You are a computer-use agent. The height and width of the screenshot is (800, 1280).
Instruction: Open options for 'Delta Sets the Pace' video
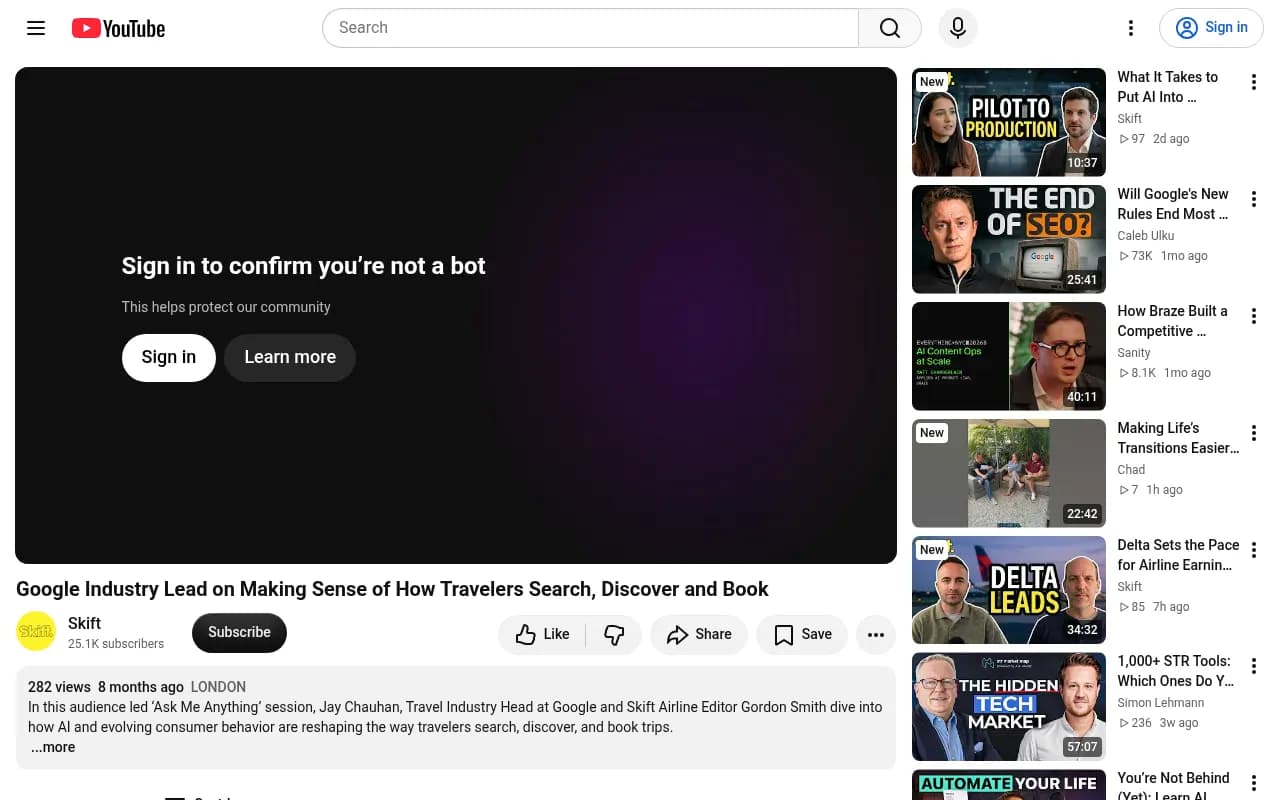coord(1253,550)
